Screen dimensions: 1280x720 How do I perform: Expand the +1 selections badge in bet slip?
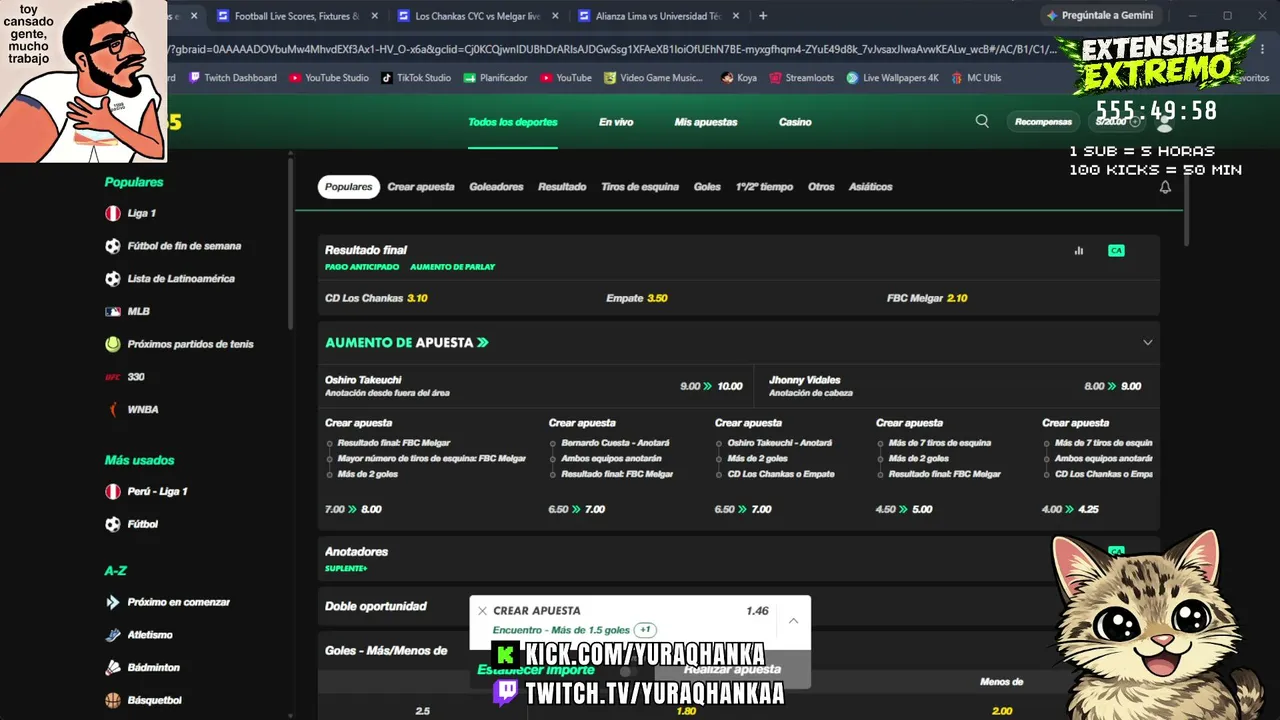646,630
